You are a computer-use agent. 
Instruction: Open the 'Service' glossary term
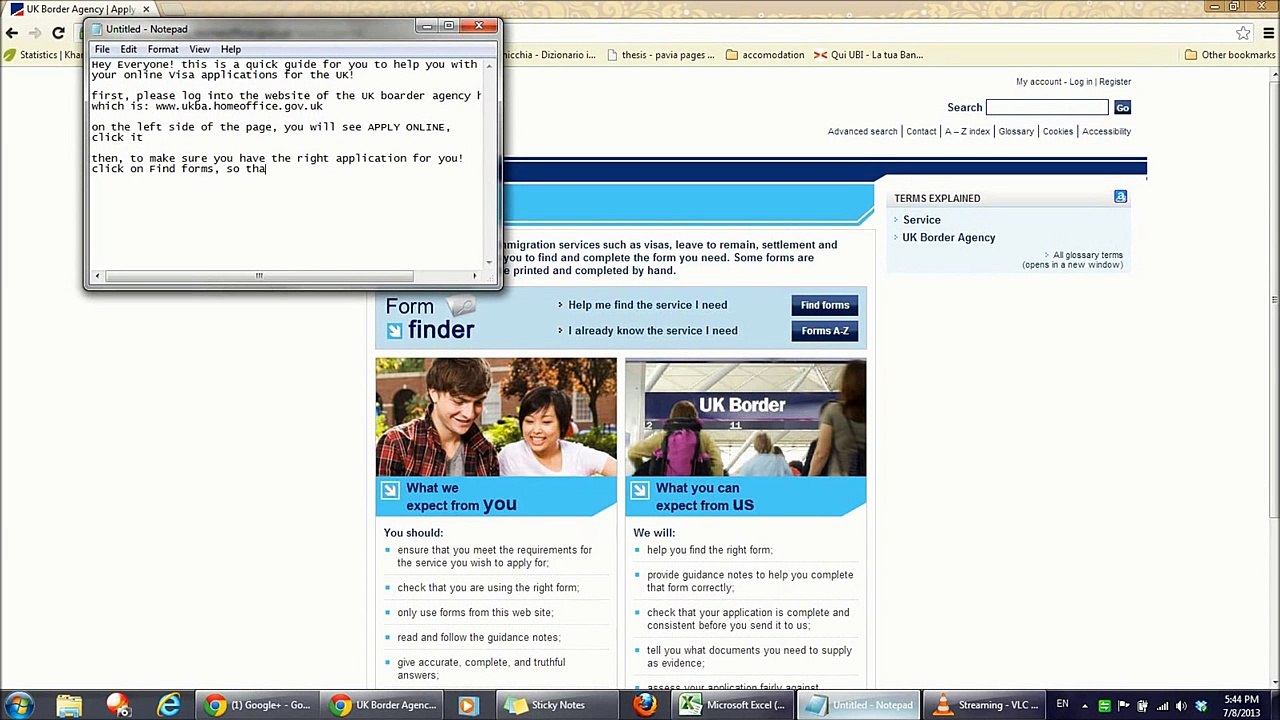click(x=922, y=220)
